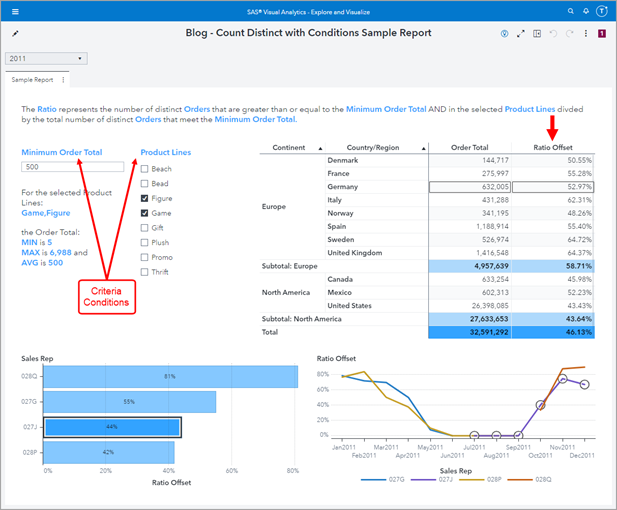
Task: Uncheck the Figure product line
Action: (x=145, y=198)
